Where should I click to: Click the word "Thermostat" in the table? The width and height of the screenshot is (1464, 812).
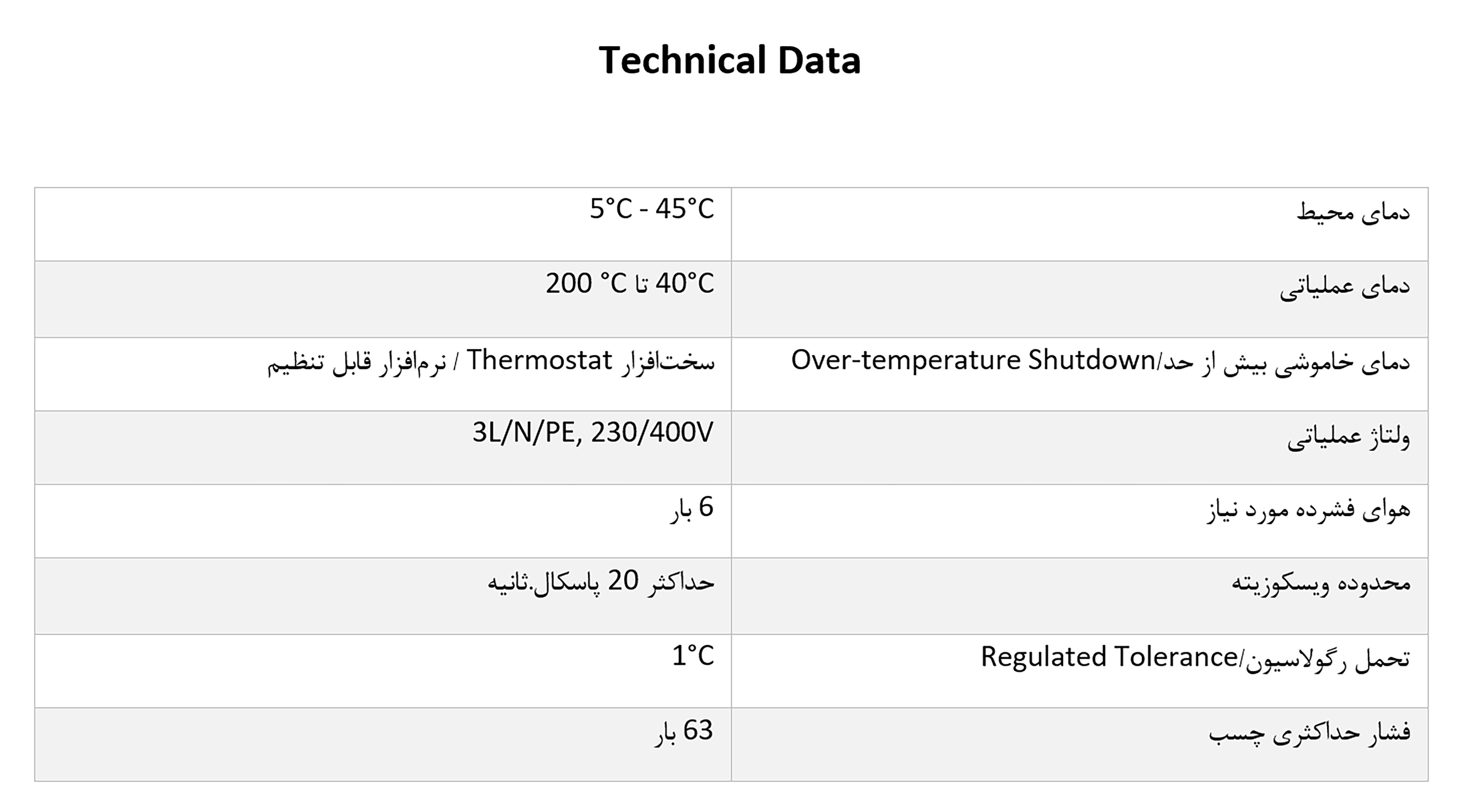[x=539, y=360]
